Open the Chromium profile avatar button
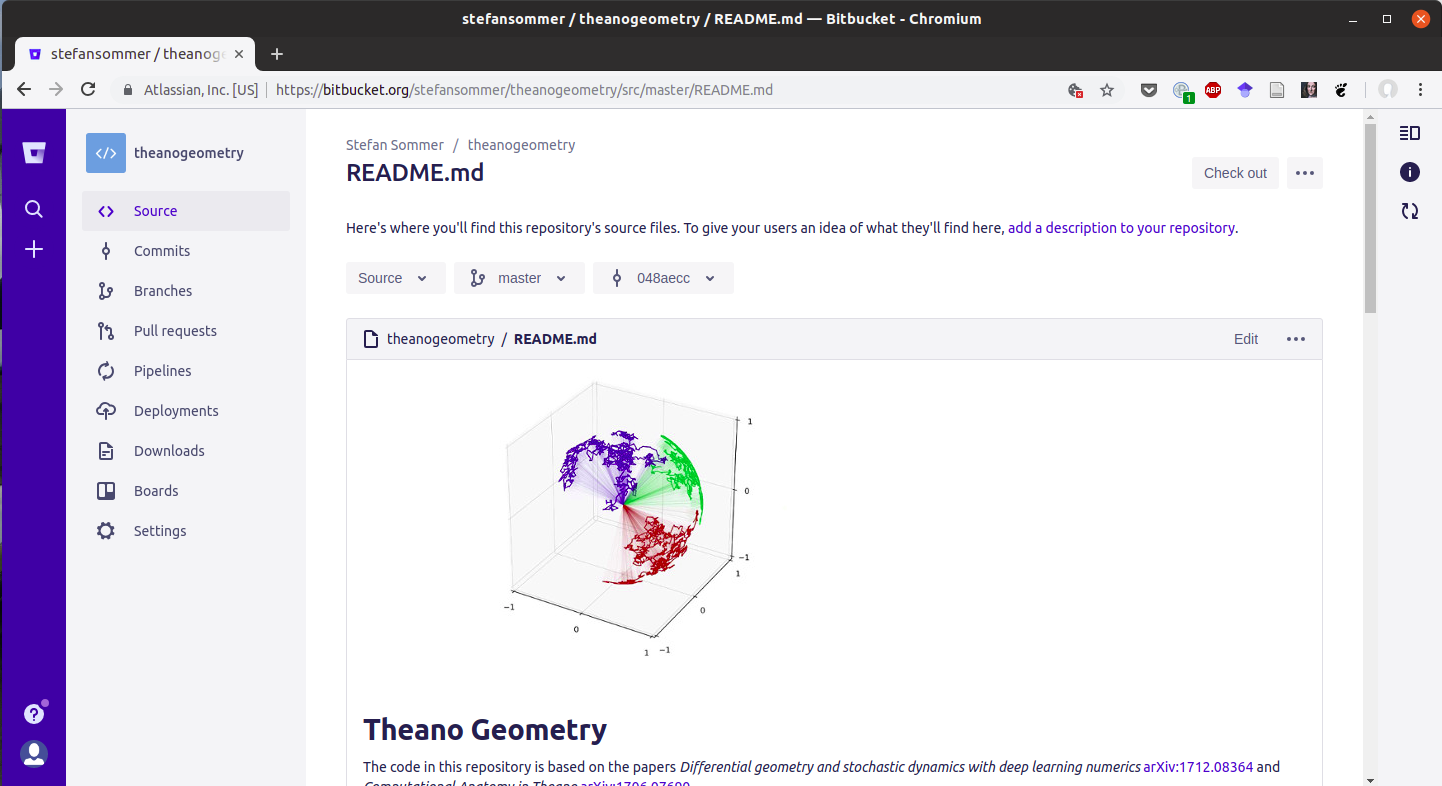Image resolution: width=1442 pixels, height=786 pixels. (x=1388, y=90)
